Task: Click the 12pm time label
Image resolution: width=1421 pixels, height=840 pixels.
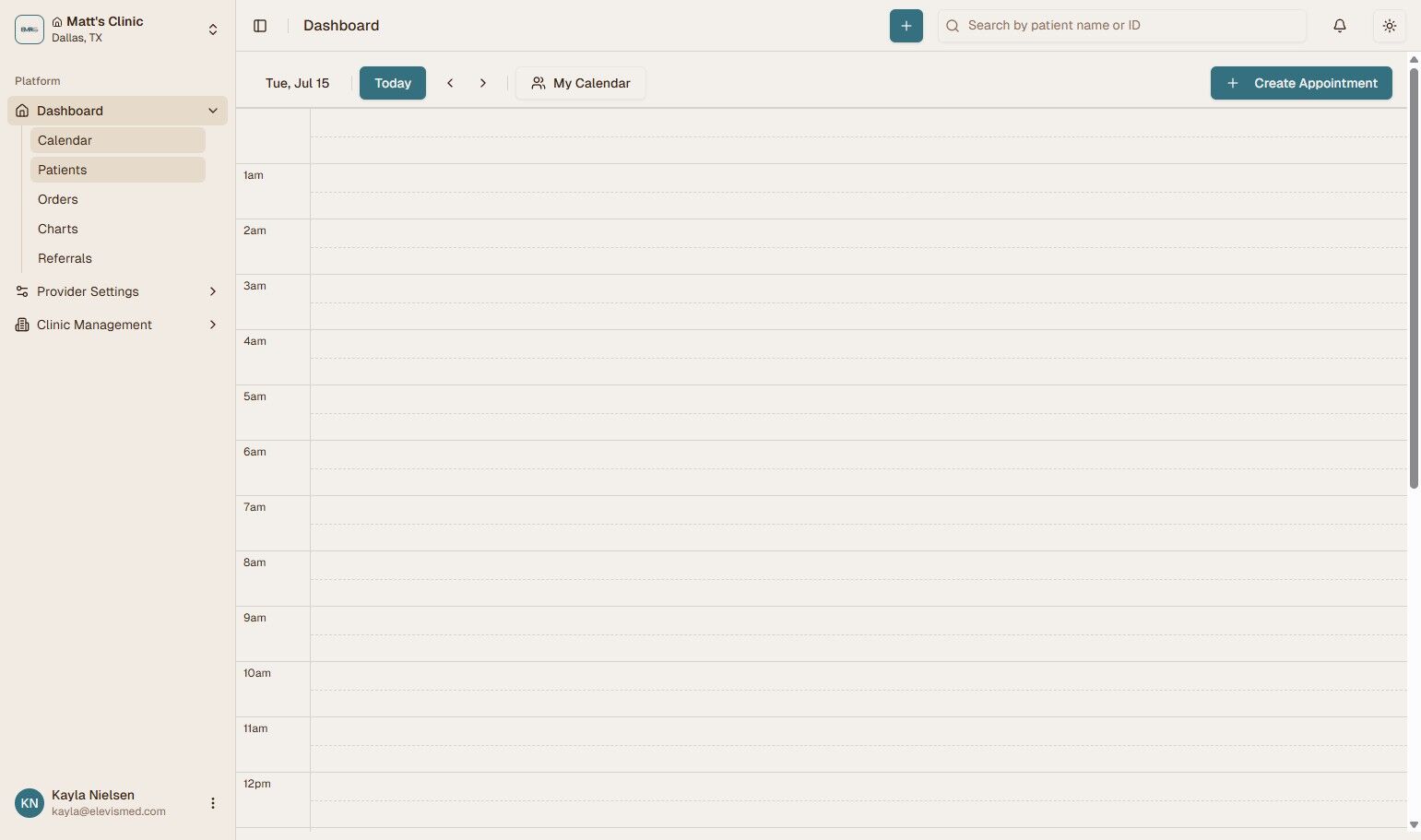Action: 257,784
